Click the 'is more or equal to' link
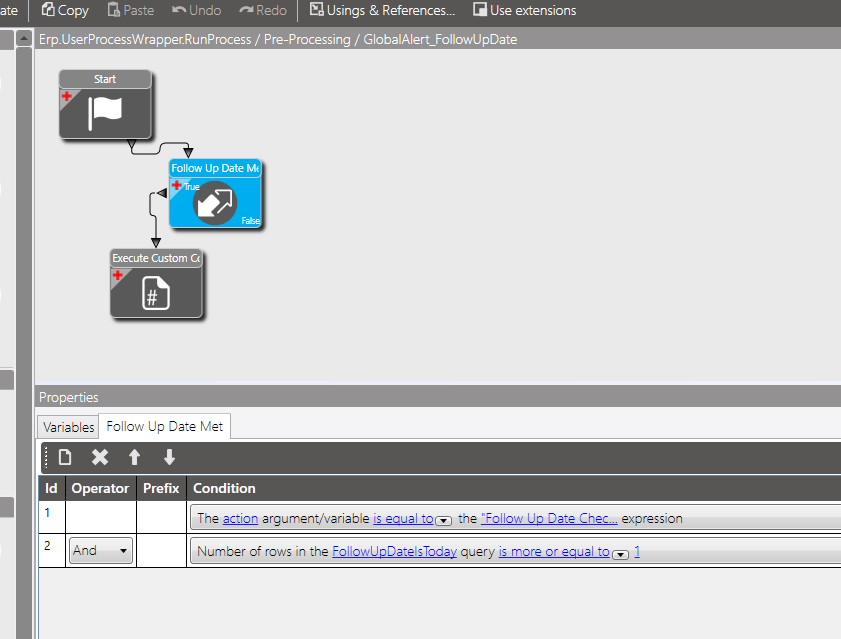This screenshot has width=841, height=639. [554, 552]
